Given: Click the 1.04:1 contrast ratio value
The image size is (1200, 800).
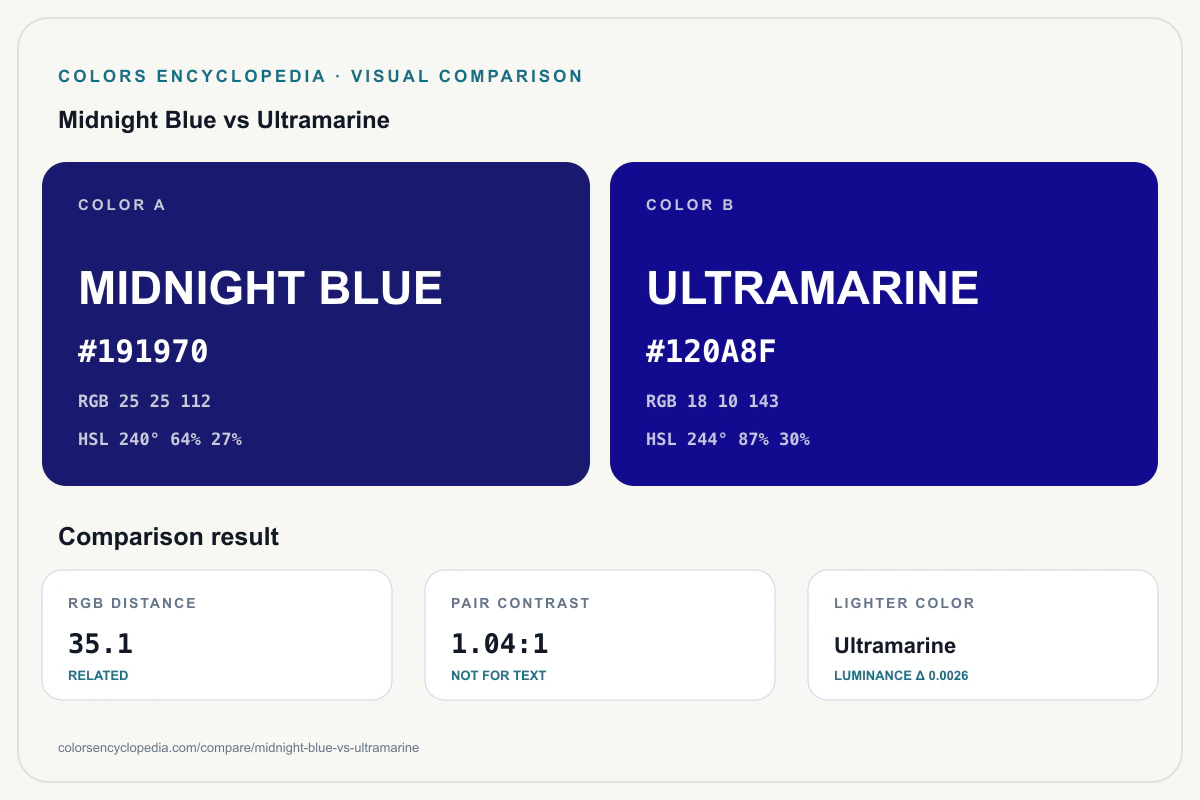Looking at the screenshot, I should coord(500,644).
